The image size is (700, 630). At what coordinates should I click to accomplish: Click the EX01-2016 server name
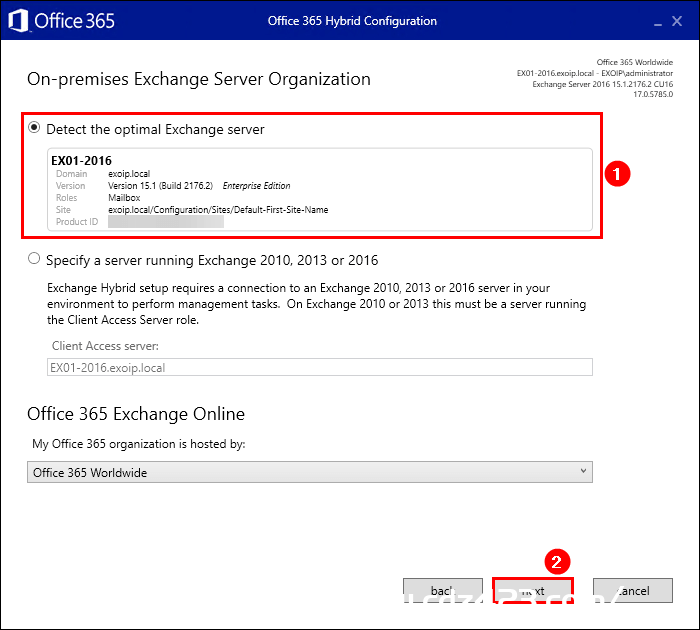tap(81, 160)
